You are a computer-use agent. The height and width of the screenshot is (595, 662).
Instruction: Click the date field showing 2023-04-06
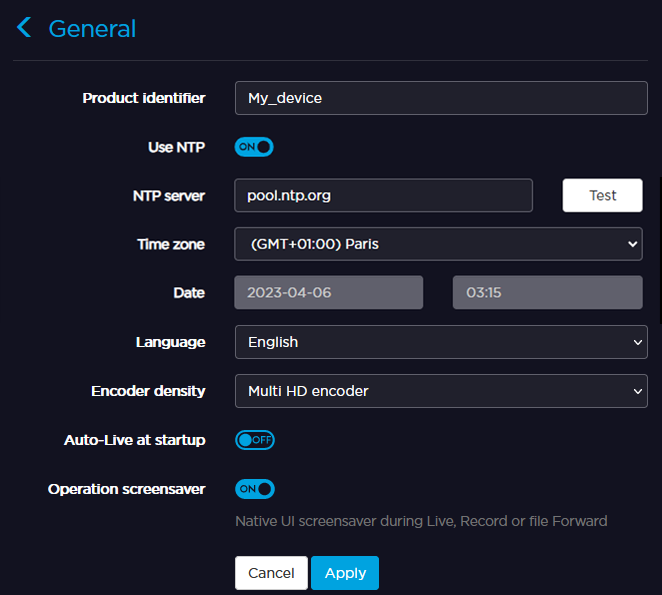click(329, 293)
